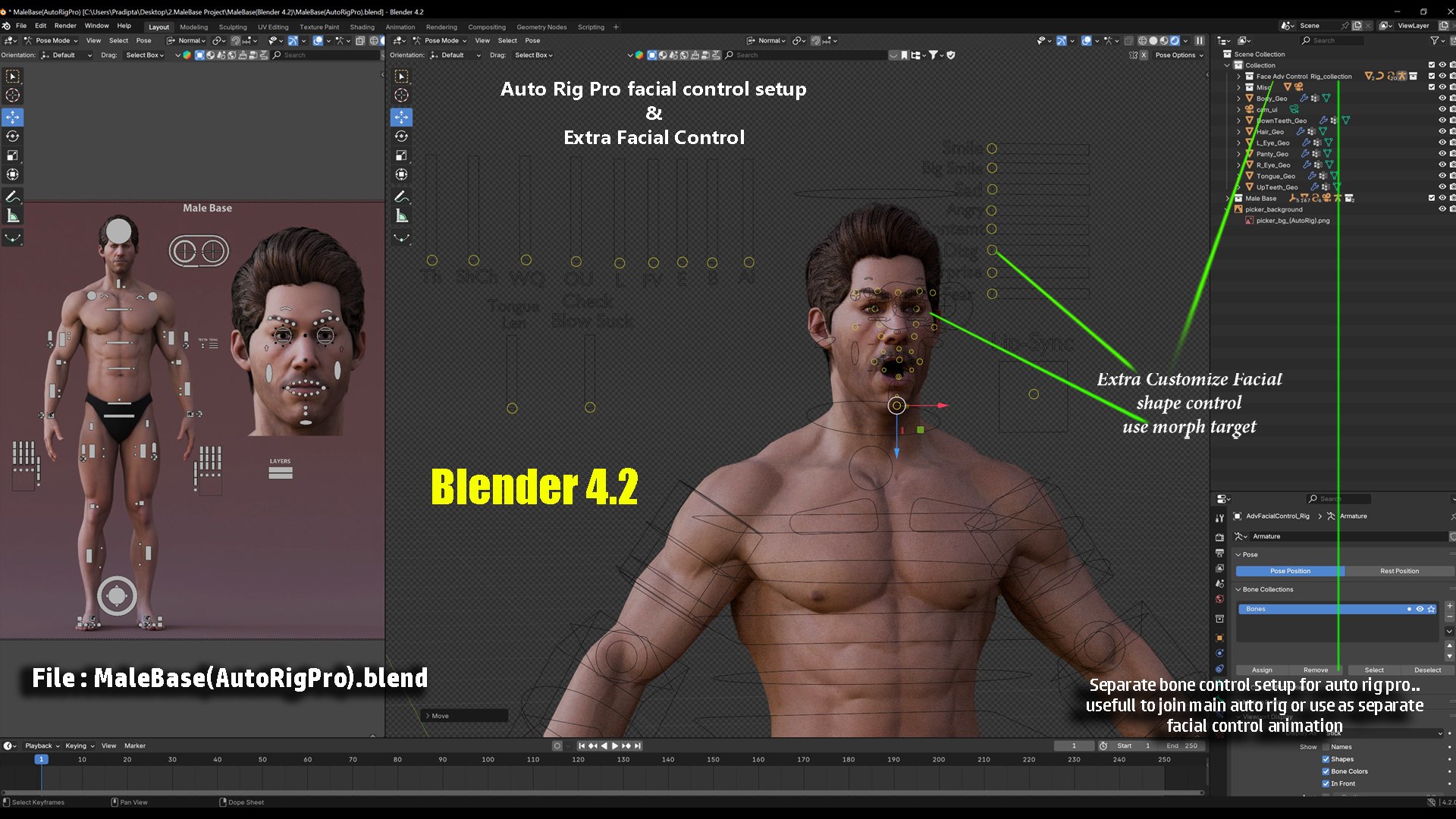
Task: Switch to the Sculpting workspace tab
Action: tap(233, 27)
